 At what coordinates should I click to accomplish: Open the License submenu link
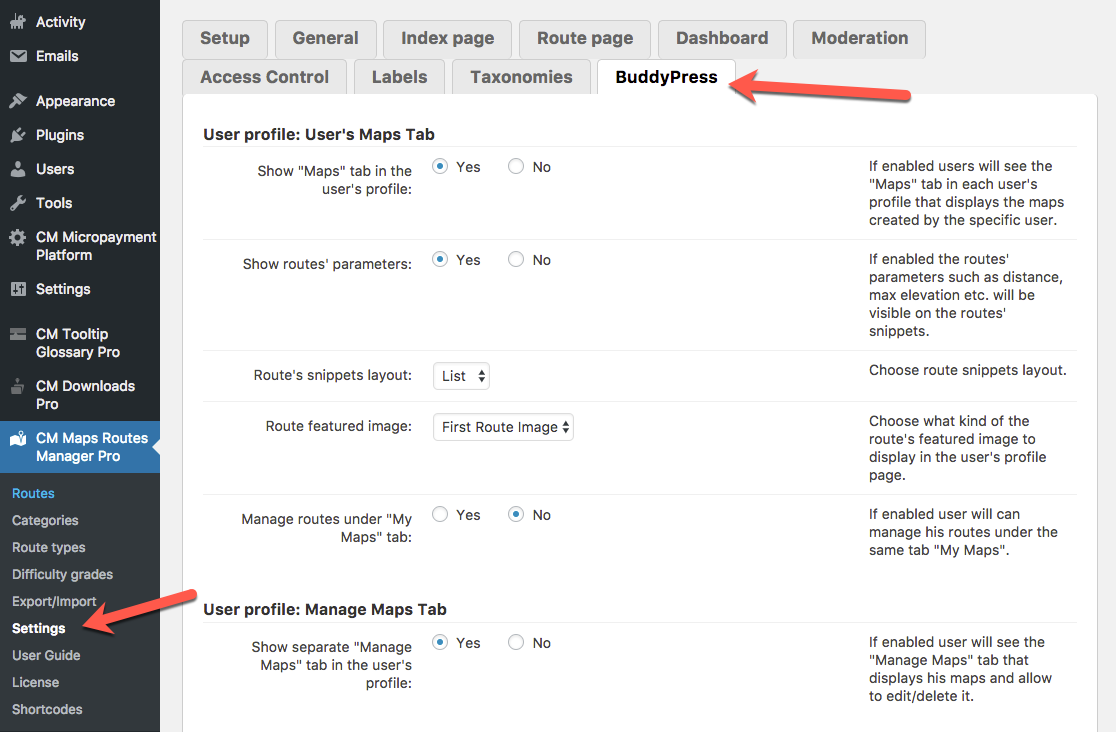(36, 683)
